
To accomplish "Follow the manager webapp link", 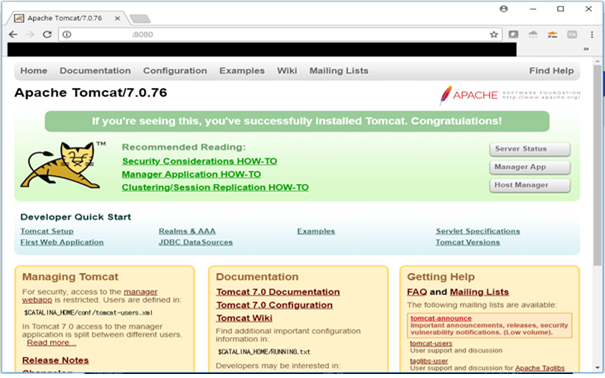I will pyautogui.click(x=140, y=292).
